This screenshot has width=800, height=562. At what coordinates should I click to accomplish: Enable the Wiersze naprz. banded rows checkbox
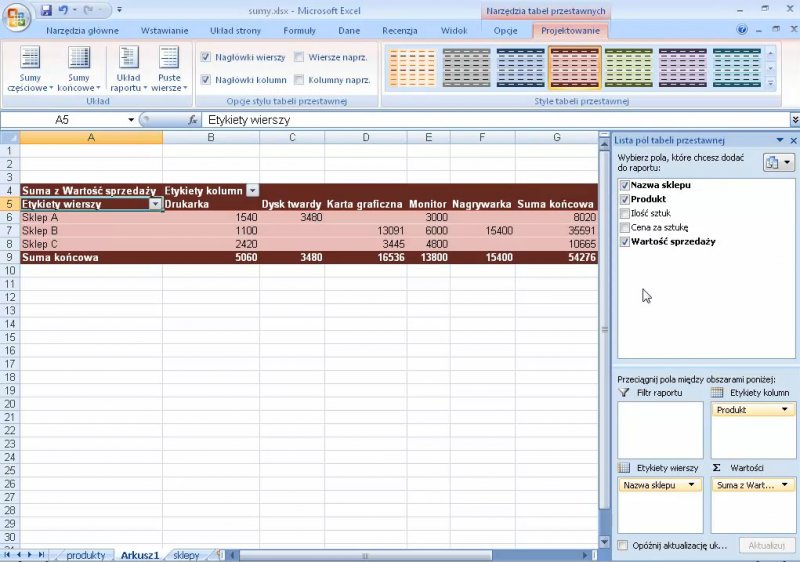point(299,58)
